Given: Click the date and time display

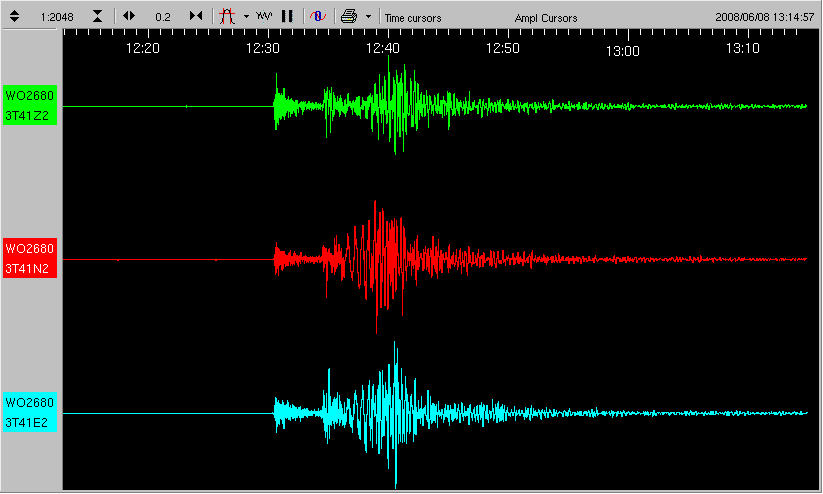Looking at the screenshot, I should click(x=766, y=17).
